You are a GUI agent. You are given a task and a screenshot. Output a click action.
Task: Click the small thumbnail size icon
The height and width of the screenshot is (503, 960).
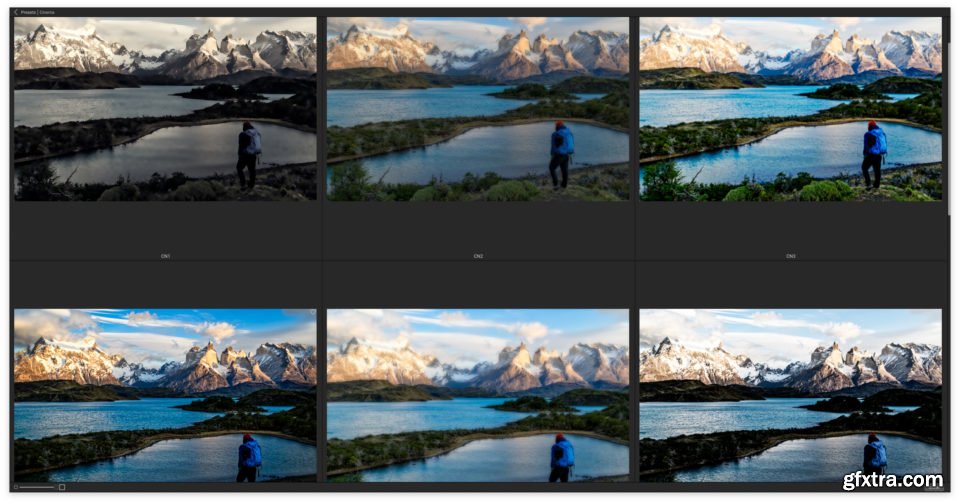tap(16, 487)
